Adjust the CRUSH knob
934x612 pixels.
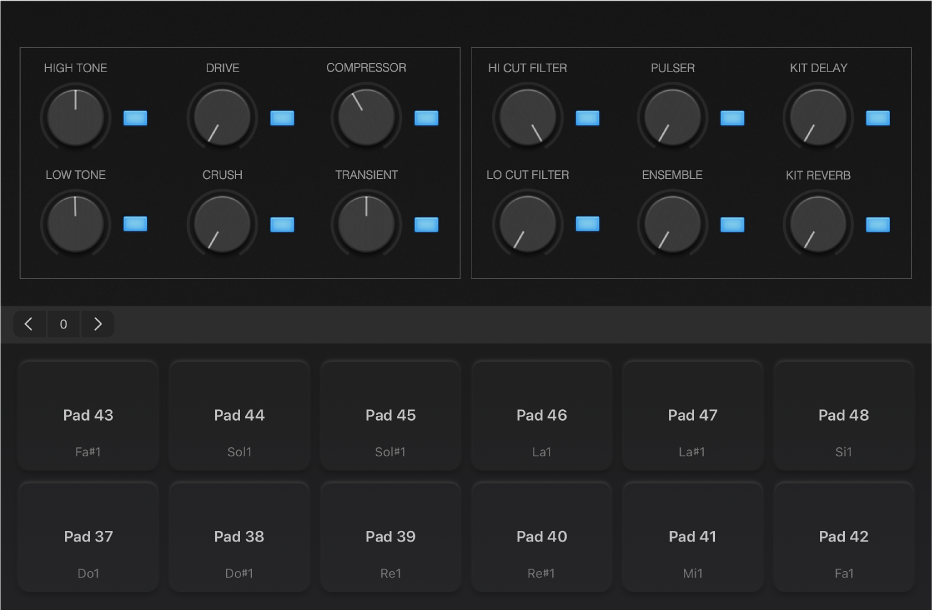[x=221, y=224]
